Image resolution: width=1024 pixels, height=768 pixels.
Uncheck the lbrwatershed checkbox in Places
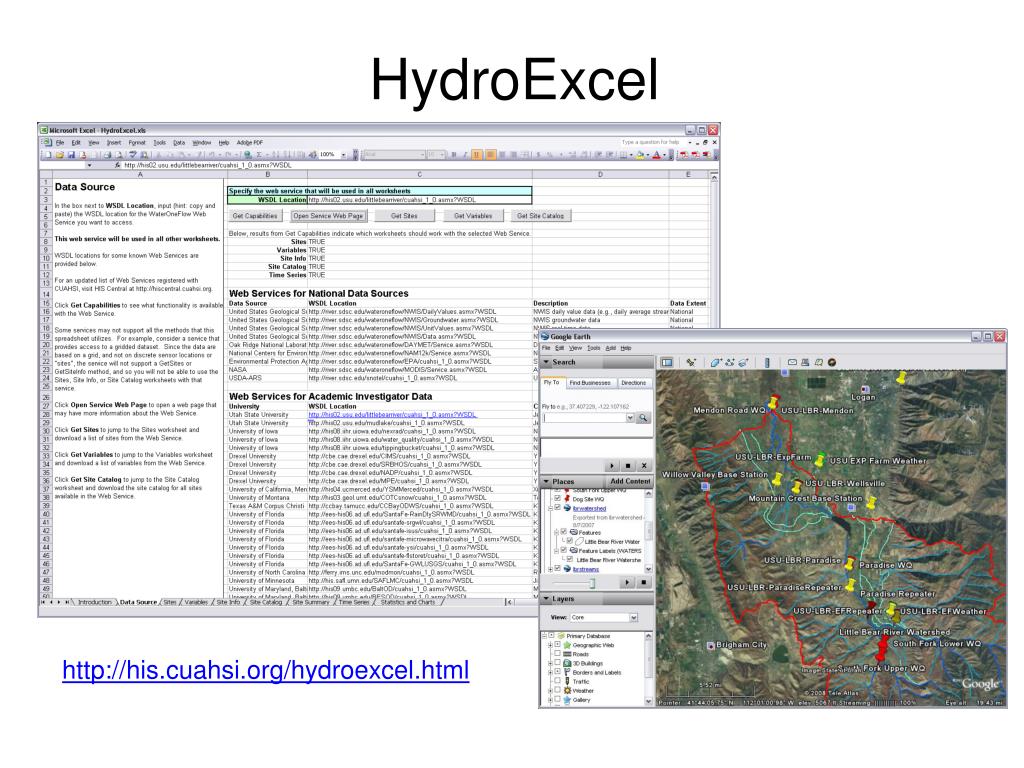pos(558,508)
